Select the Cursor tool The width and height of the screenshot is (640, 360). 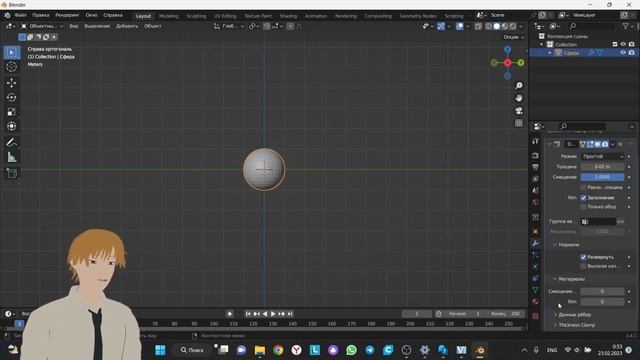[x=11, y=67]
